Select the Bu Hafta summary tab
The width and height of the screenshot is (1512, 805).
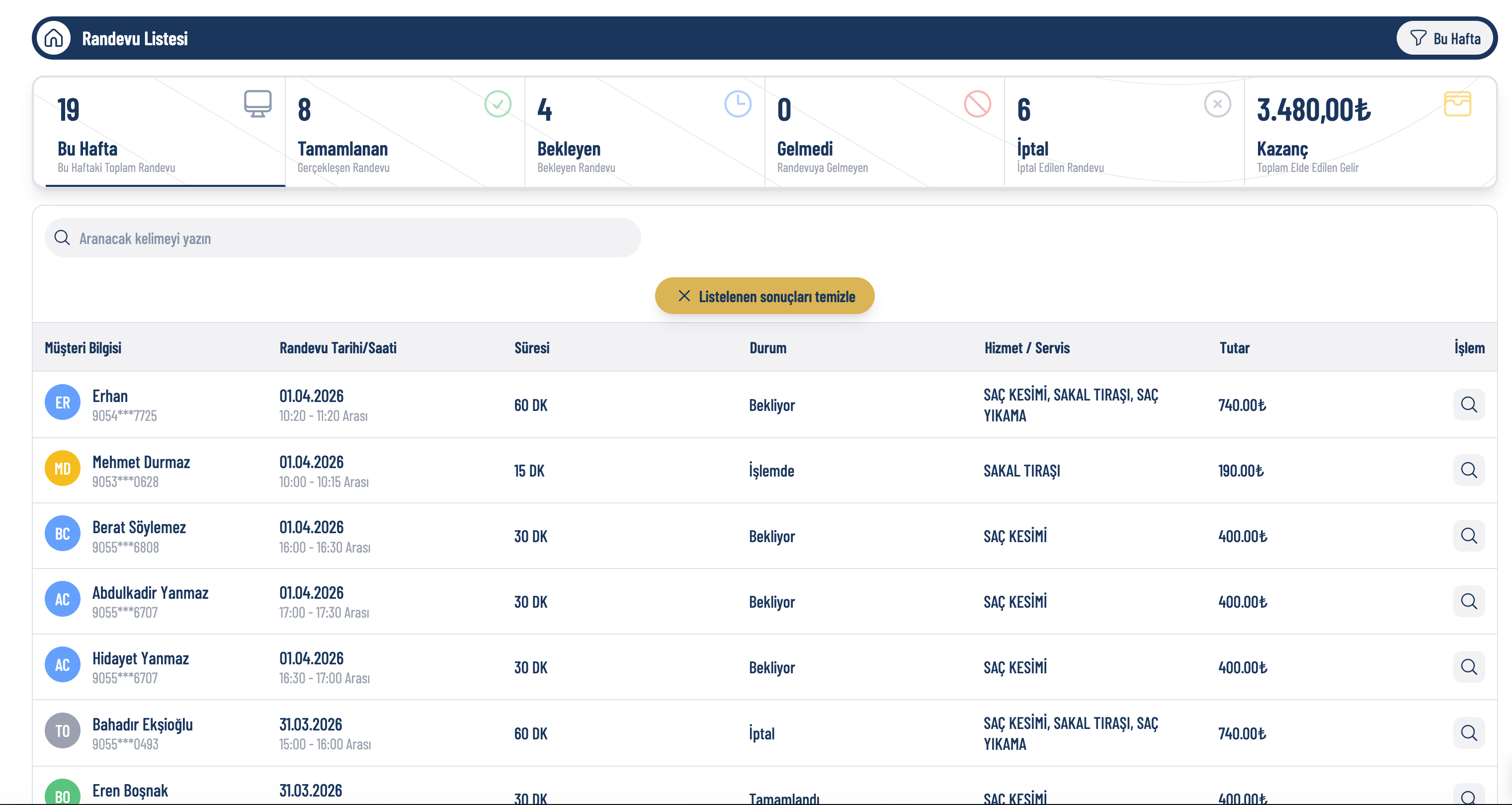(159, 132)
